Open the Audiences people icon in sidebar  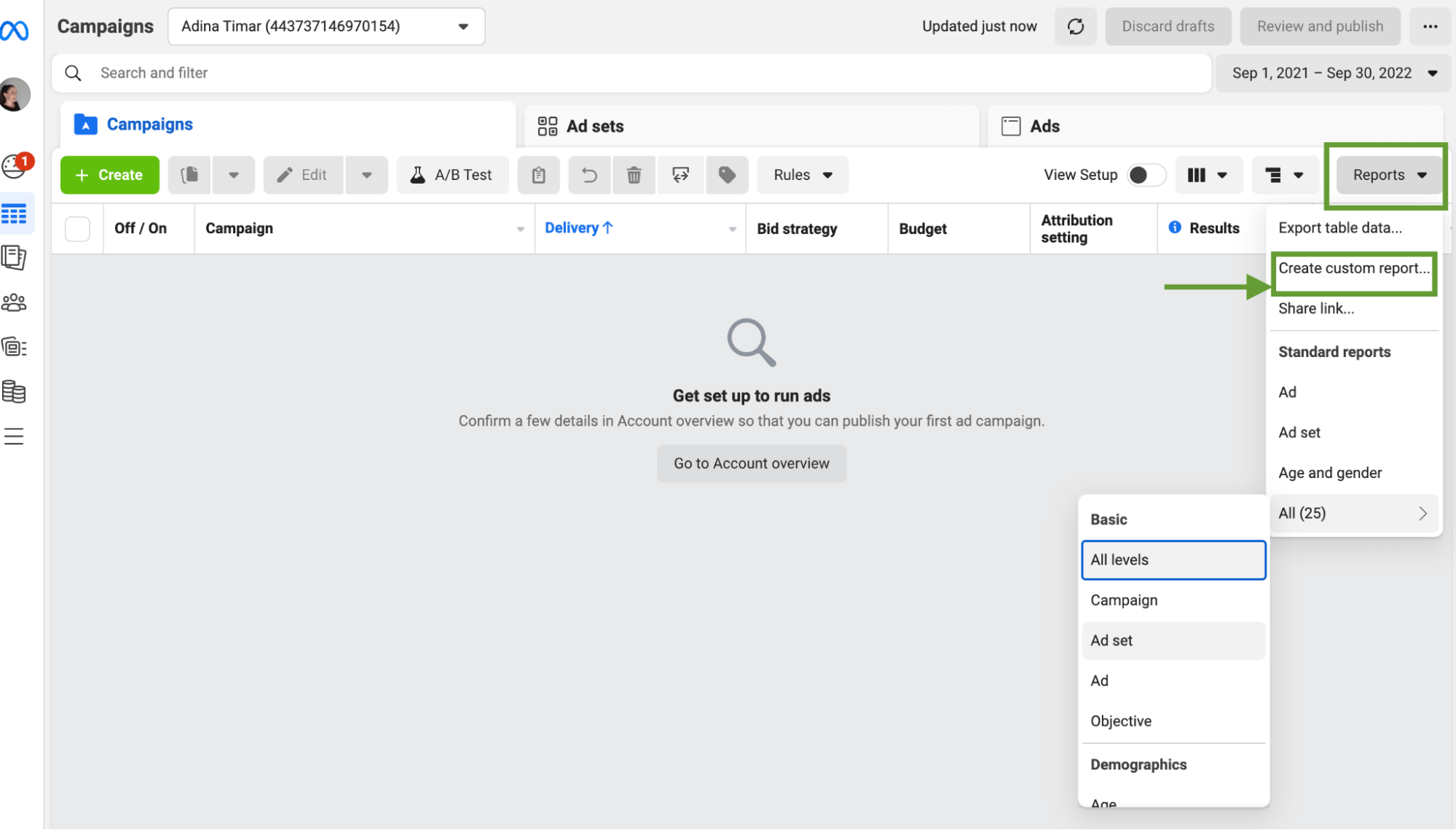15,302
